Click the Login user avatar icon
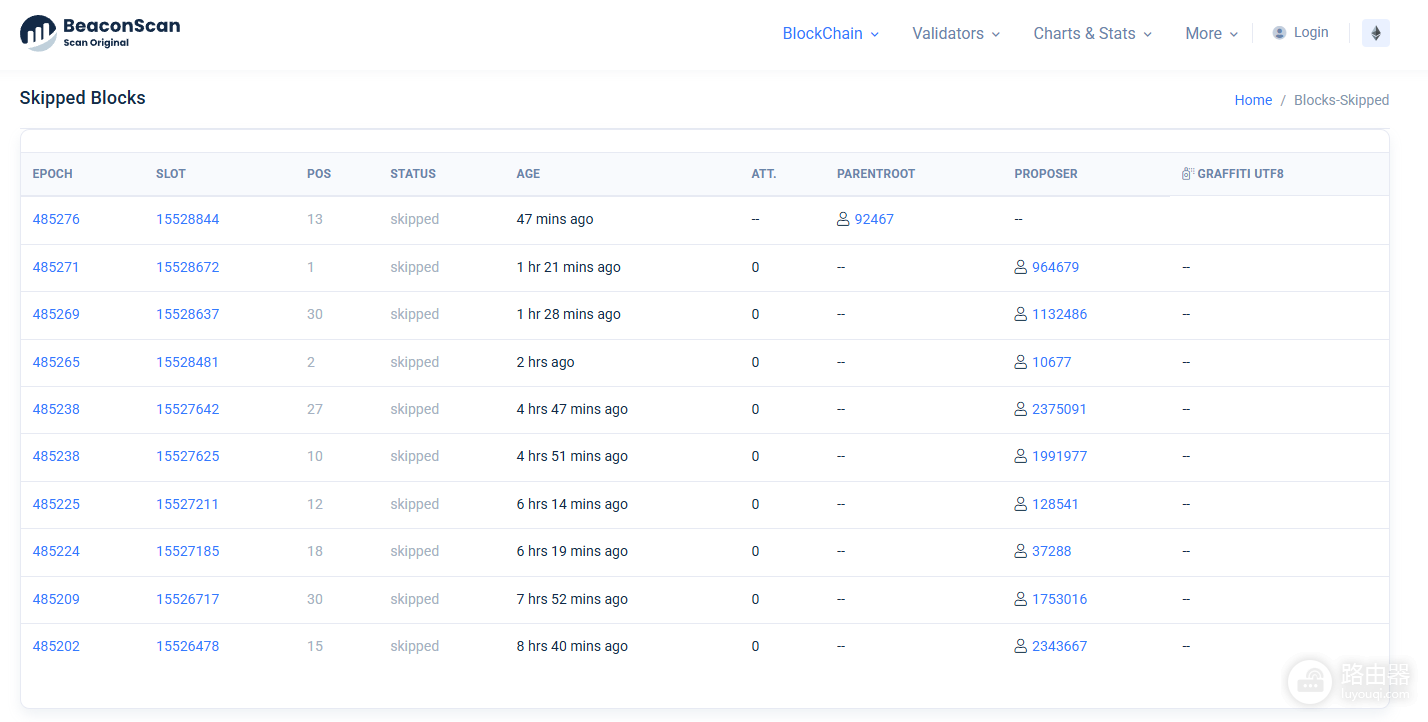 coord(1279,33)
